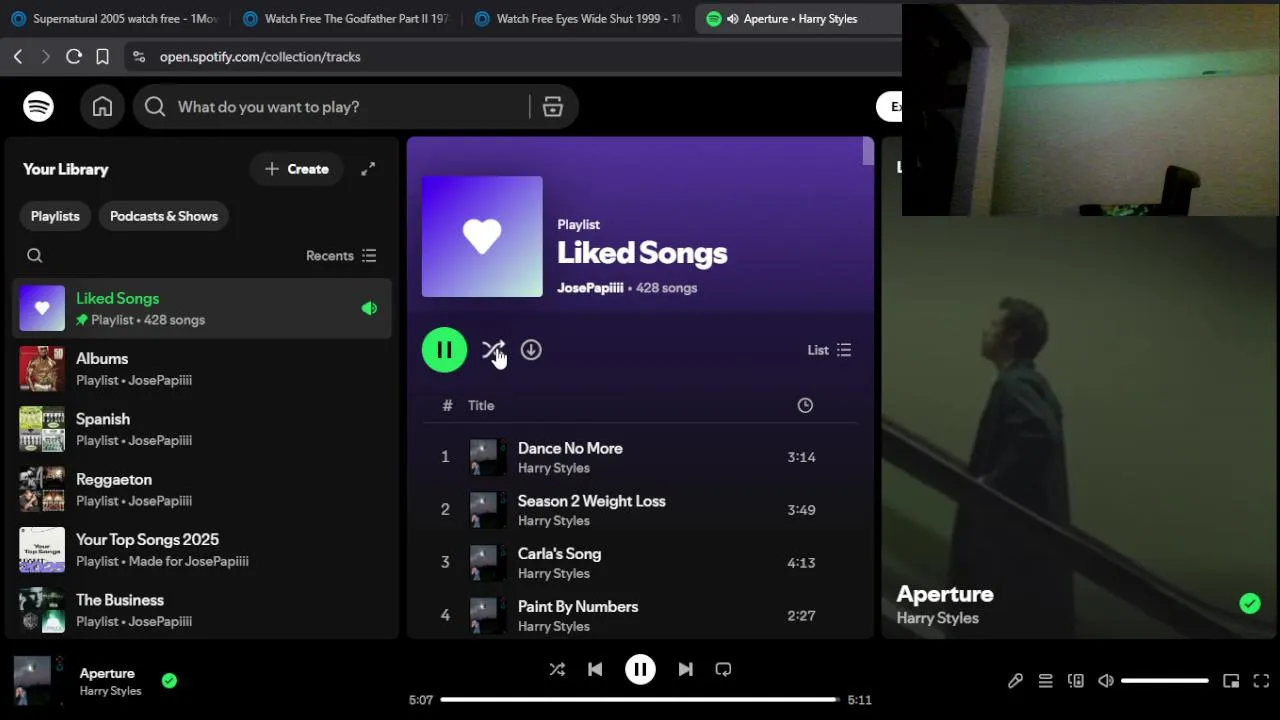Click the search magnifier in top bar
Image resolution: width=1280 pixels, height=720 pixels.
155,107
